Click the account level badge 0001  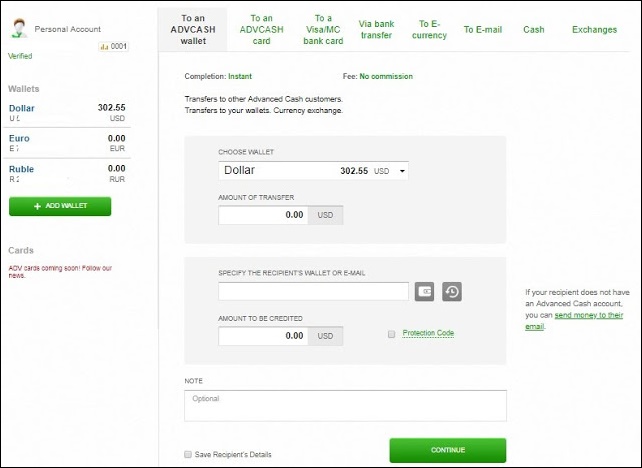(114, 47)
